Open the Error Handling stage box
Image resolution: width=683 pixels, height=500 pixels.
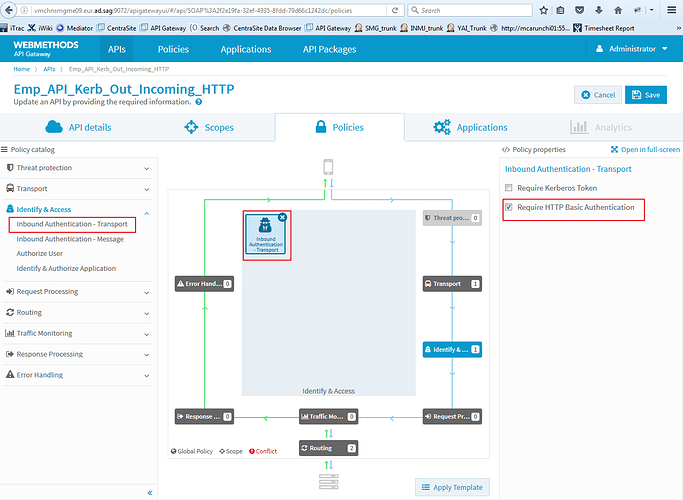point(204,284)
